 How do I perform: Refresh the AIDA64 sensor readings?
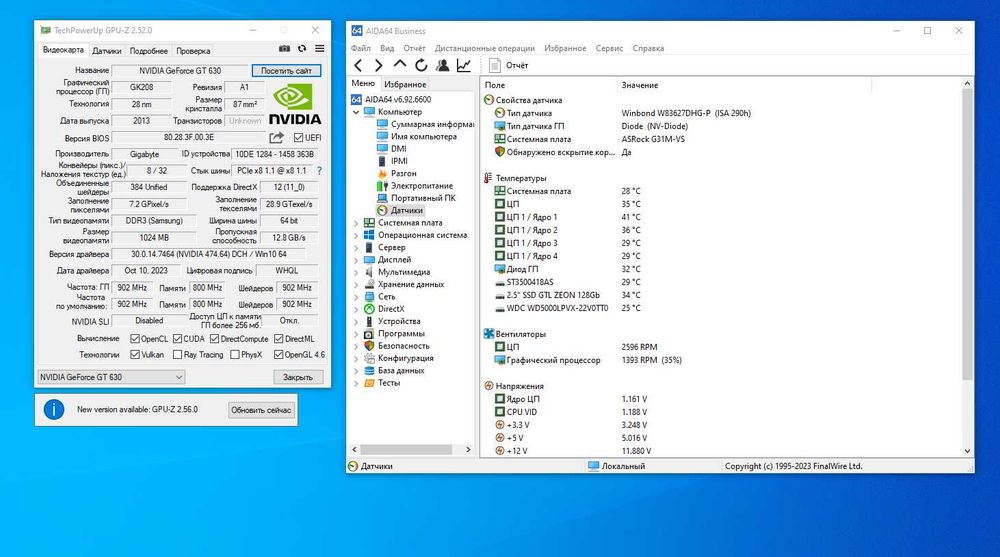[421, 65]
